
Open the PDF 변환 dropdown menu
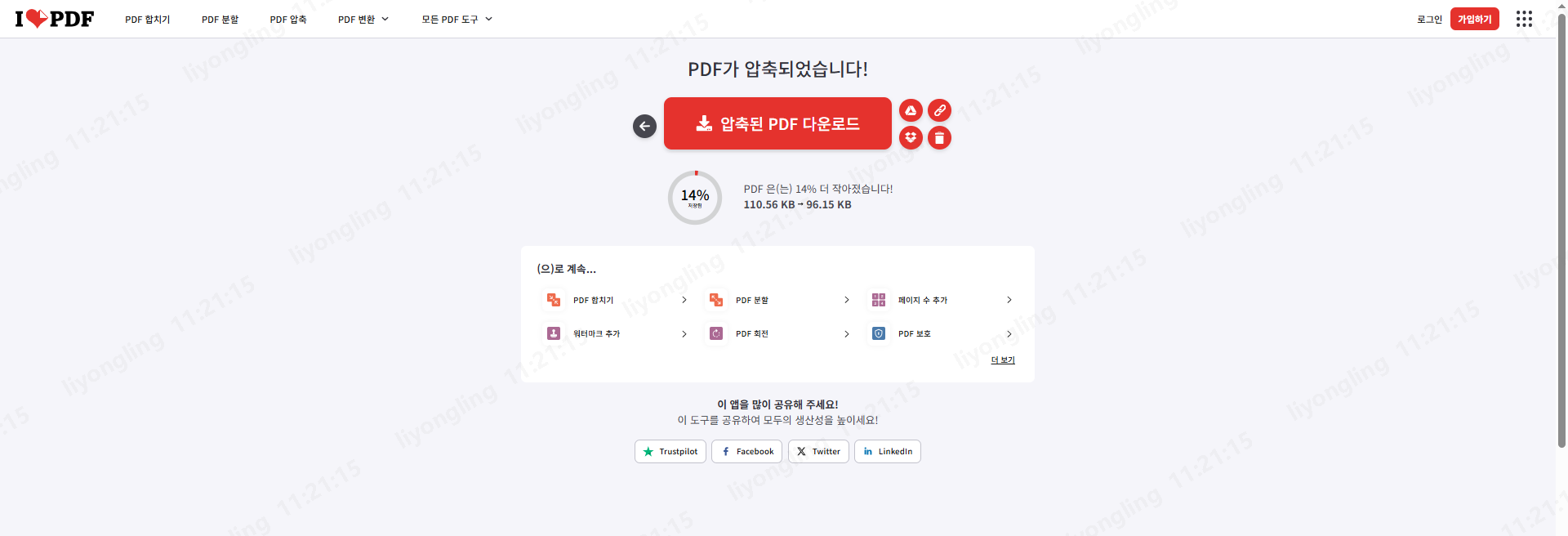pyautogui.click(x=363, y=19)
